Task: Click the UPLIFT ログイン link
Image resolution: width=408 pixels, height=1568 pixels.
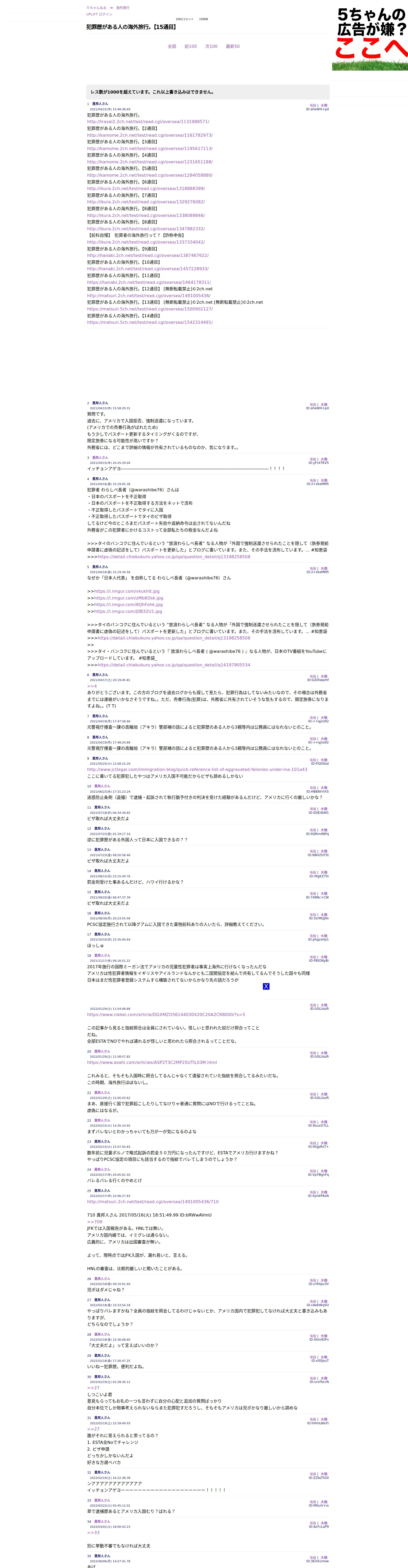Action: (x=99, y=14)
